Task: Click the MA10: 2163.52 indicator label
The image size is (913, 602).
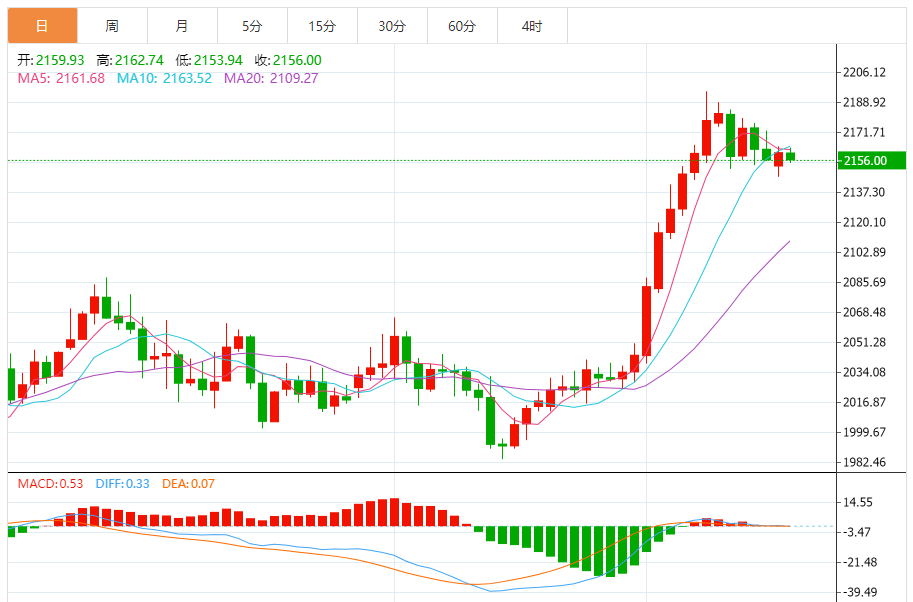Action: coord(164,78)
